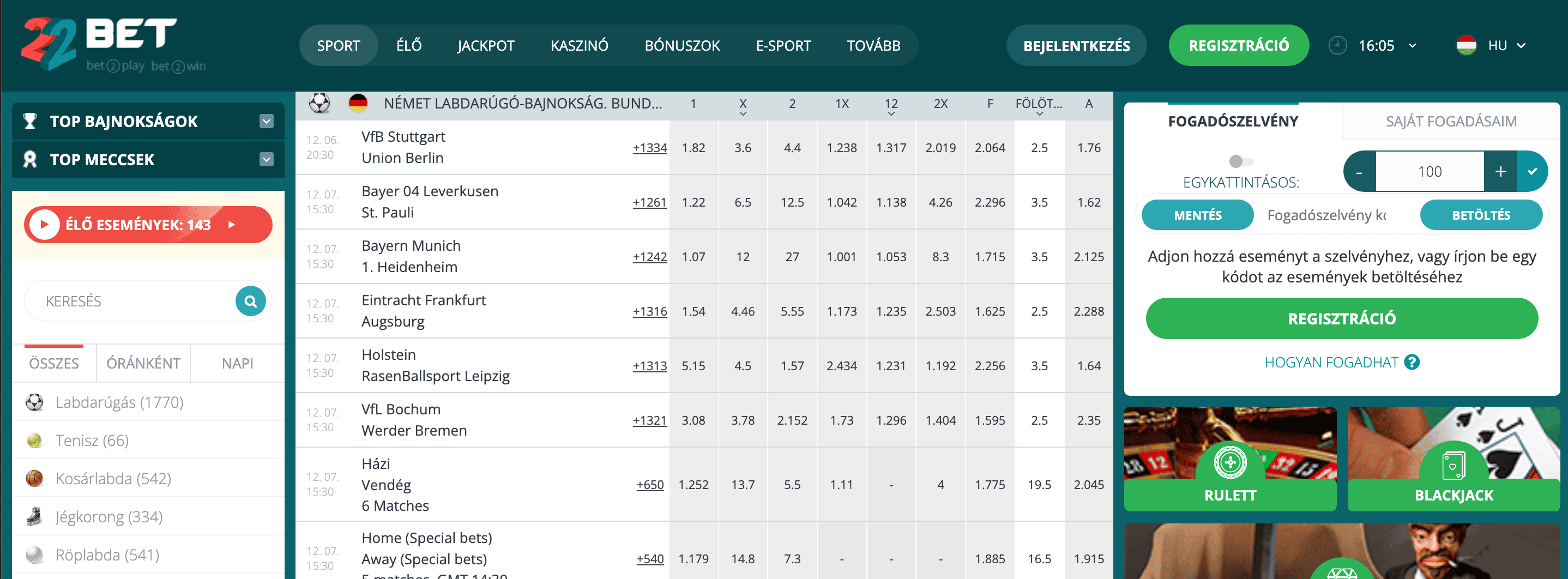The height and width of the screenshot is (579, 1568).
Task: Click the volleyball icon beside Röplabda
Action: (35, 554)
